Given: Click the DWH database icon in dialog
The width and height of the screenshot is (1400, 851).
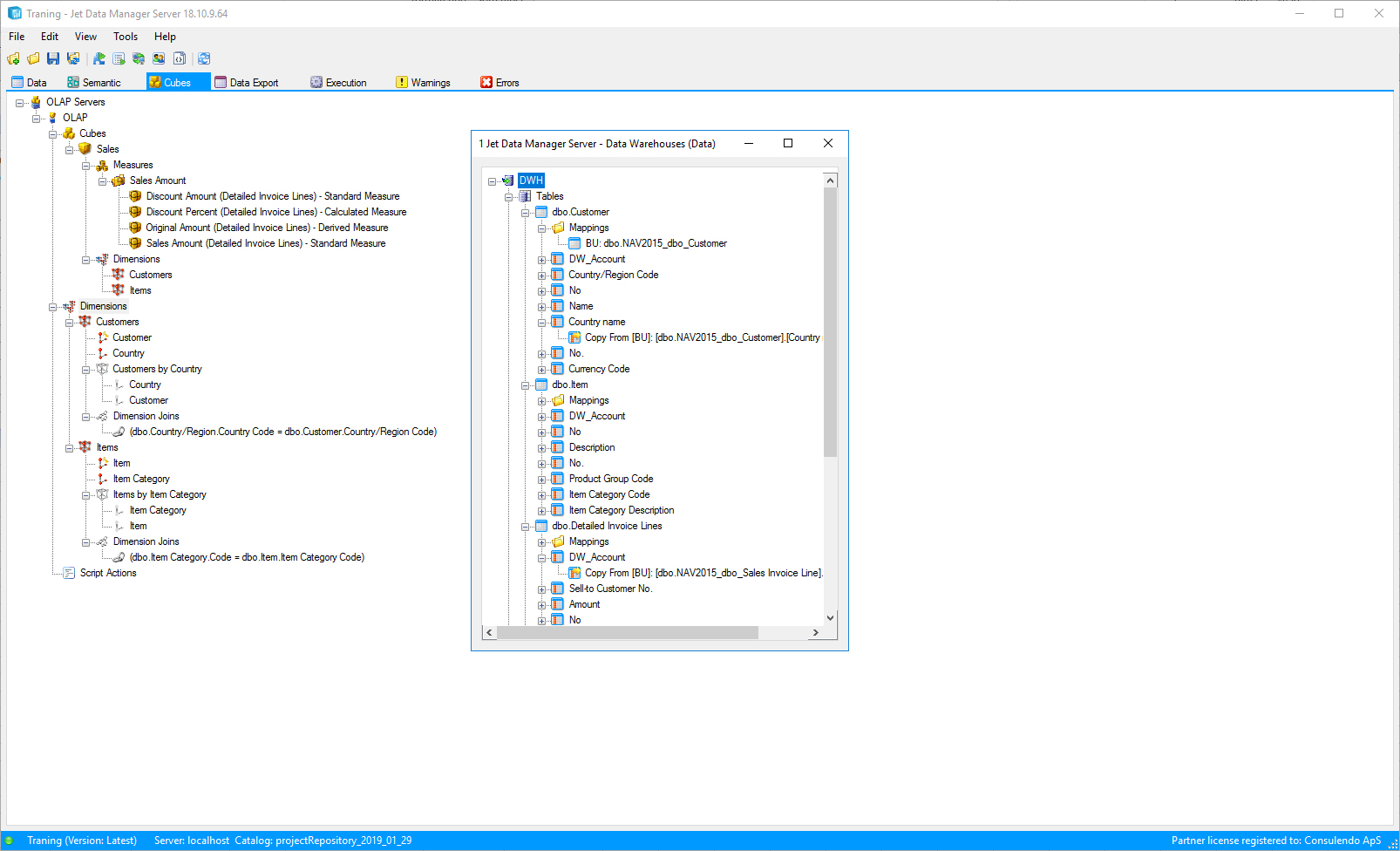Looking at the screenshot, I should pyautogui.click(x=508, y=180).
